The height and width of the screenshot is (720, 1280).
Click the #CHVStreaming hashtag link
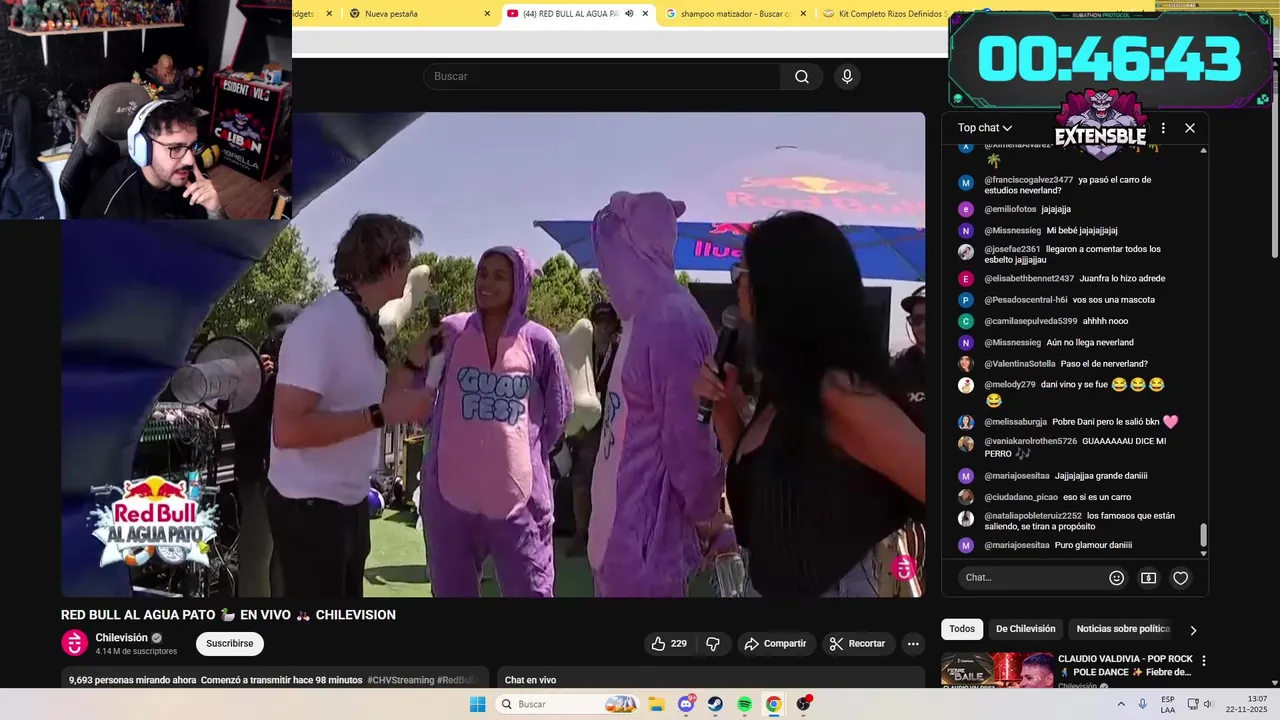tap(400, 680)
